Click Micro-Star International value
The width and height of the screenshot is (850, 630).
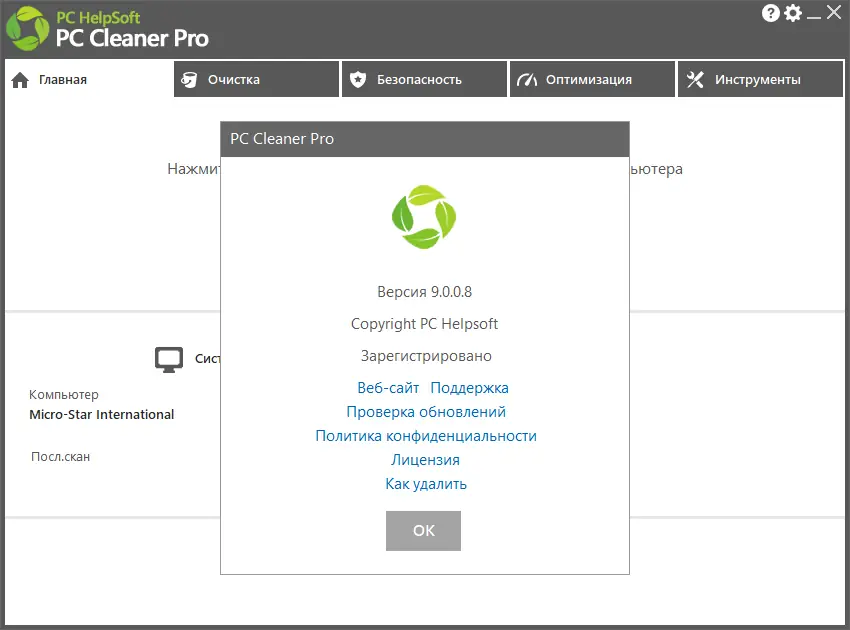coord(101,415)
